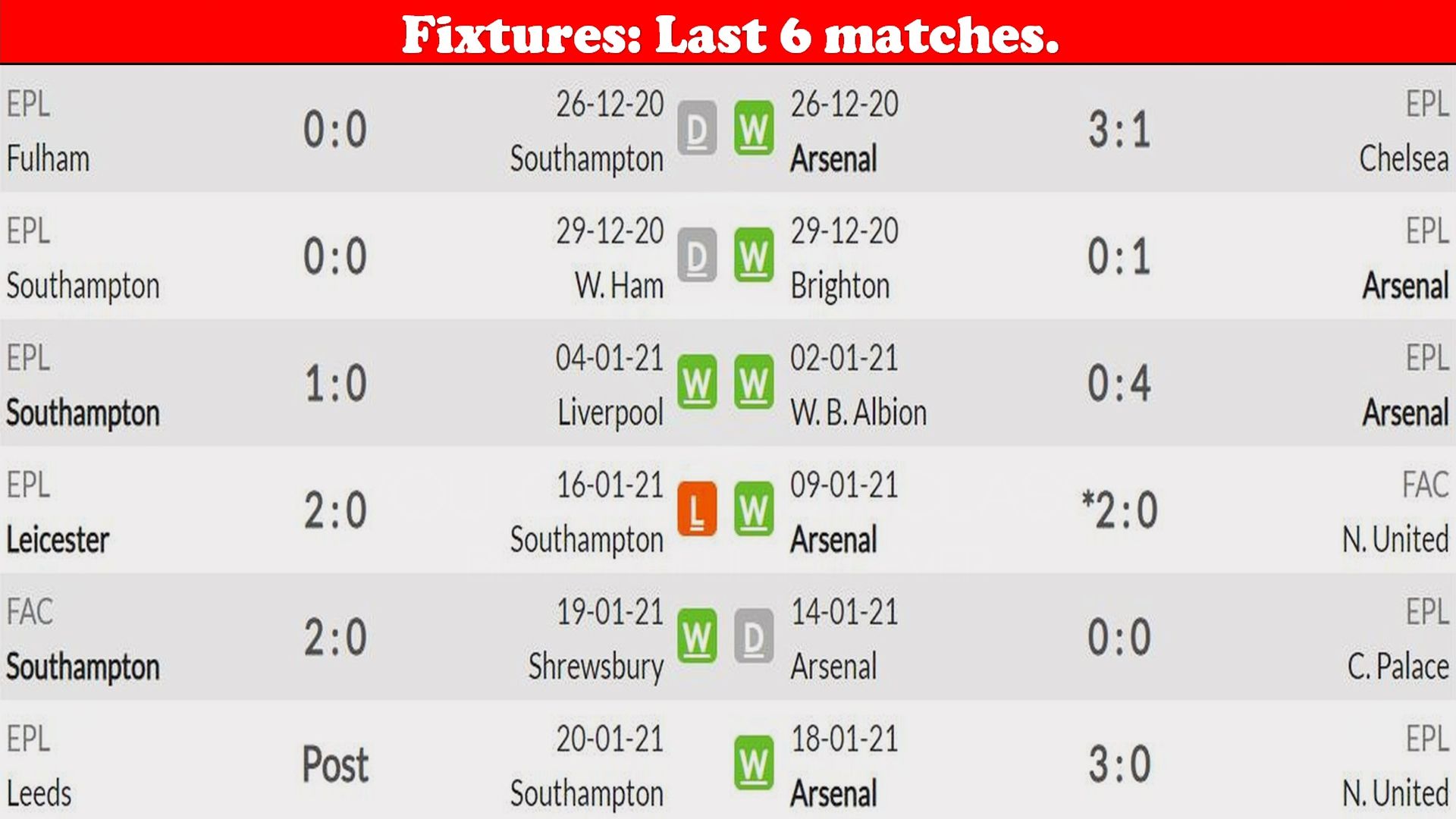Select the Leicester team name
1456x819 pixels.
[x=58, y=540]
